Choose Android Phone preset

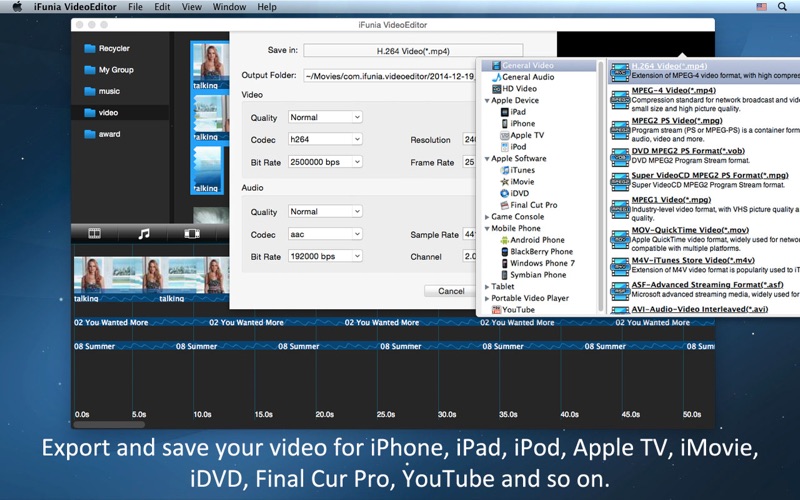pos(532,240)
